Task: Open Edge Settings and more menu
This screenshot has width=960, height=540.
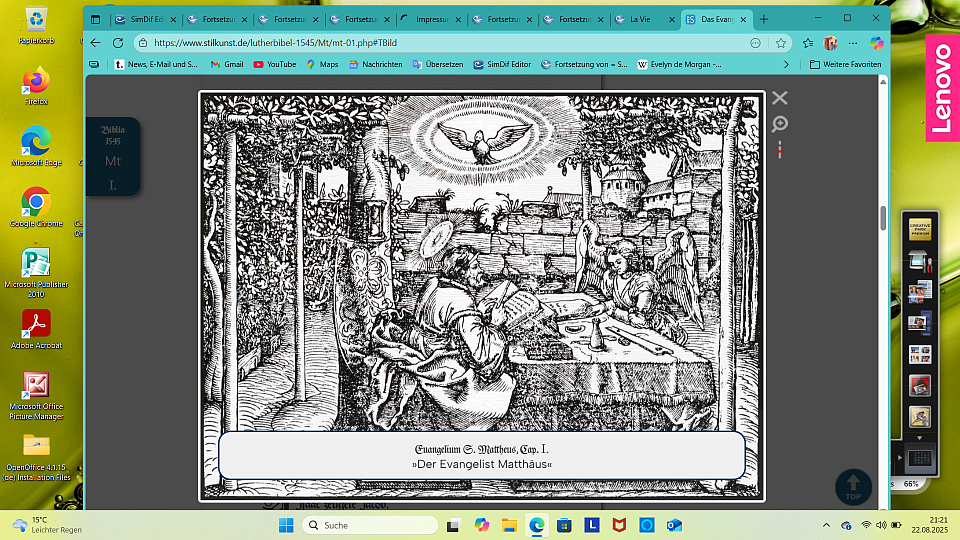Action: [x=853, y=43]
